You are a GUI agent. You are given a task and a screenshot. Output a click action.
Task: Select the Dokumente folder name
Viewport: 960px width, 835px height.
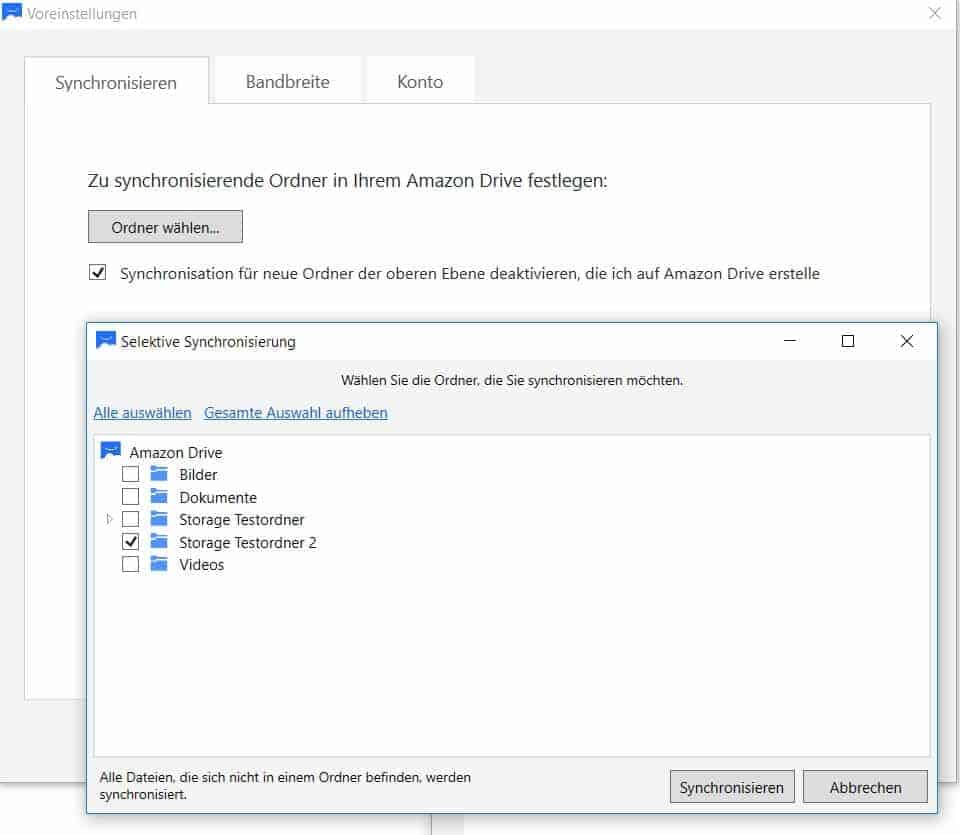coord(218,497)
